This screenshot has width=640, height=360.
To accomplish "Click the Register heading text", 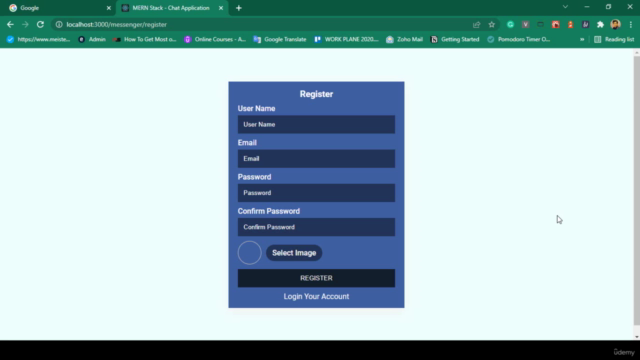I will click(316, 94).
